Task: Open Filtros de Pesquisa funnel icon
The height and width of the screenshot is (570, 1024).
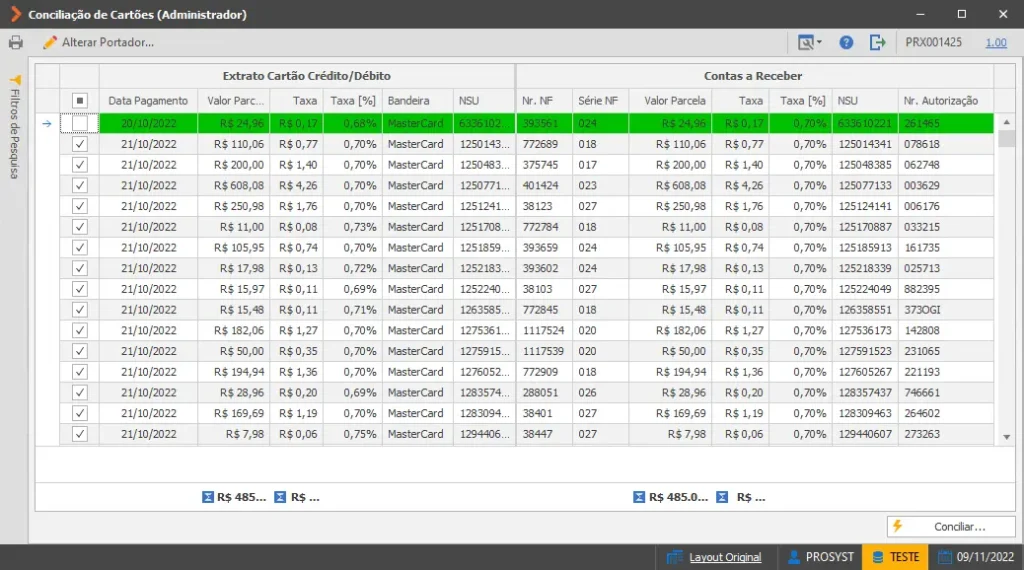Action: coord(15,80)
